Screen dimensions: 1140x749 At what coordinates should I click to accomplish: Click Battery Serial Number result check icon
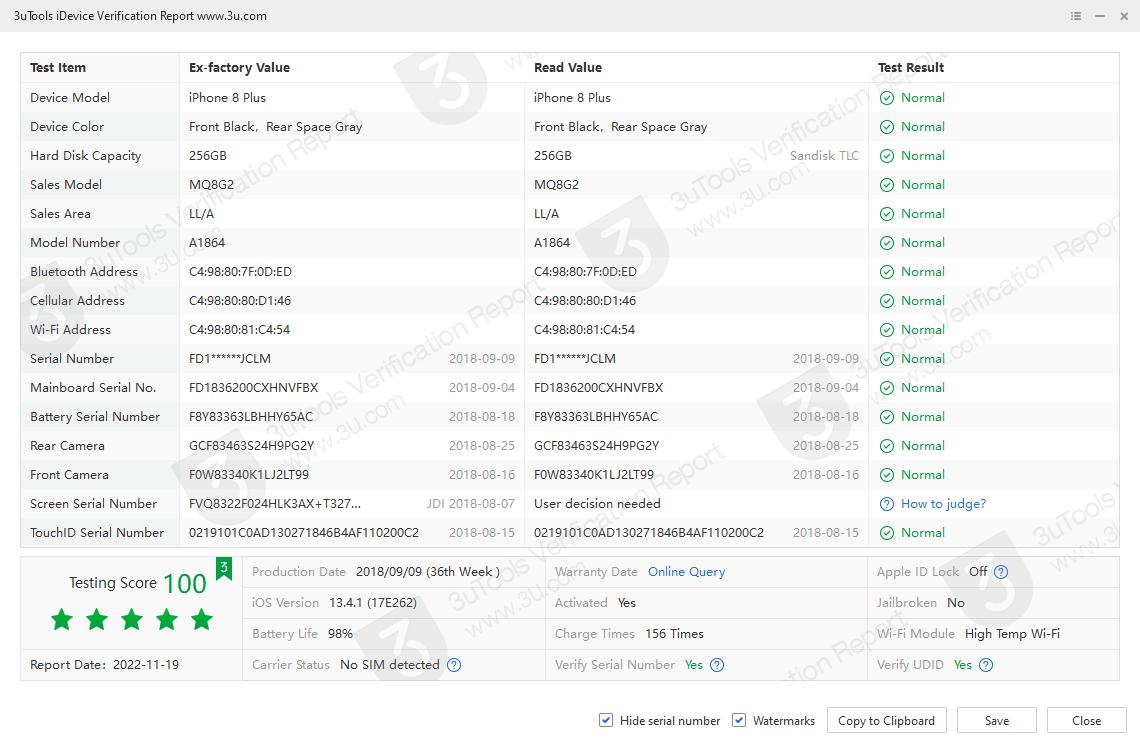point(887,417)
